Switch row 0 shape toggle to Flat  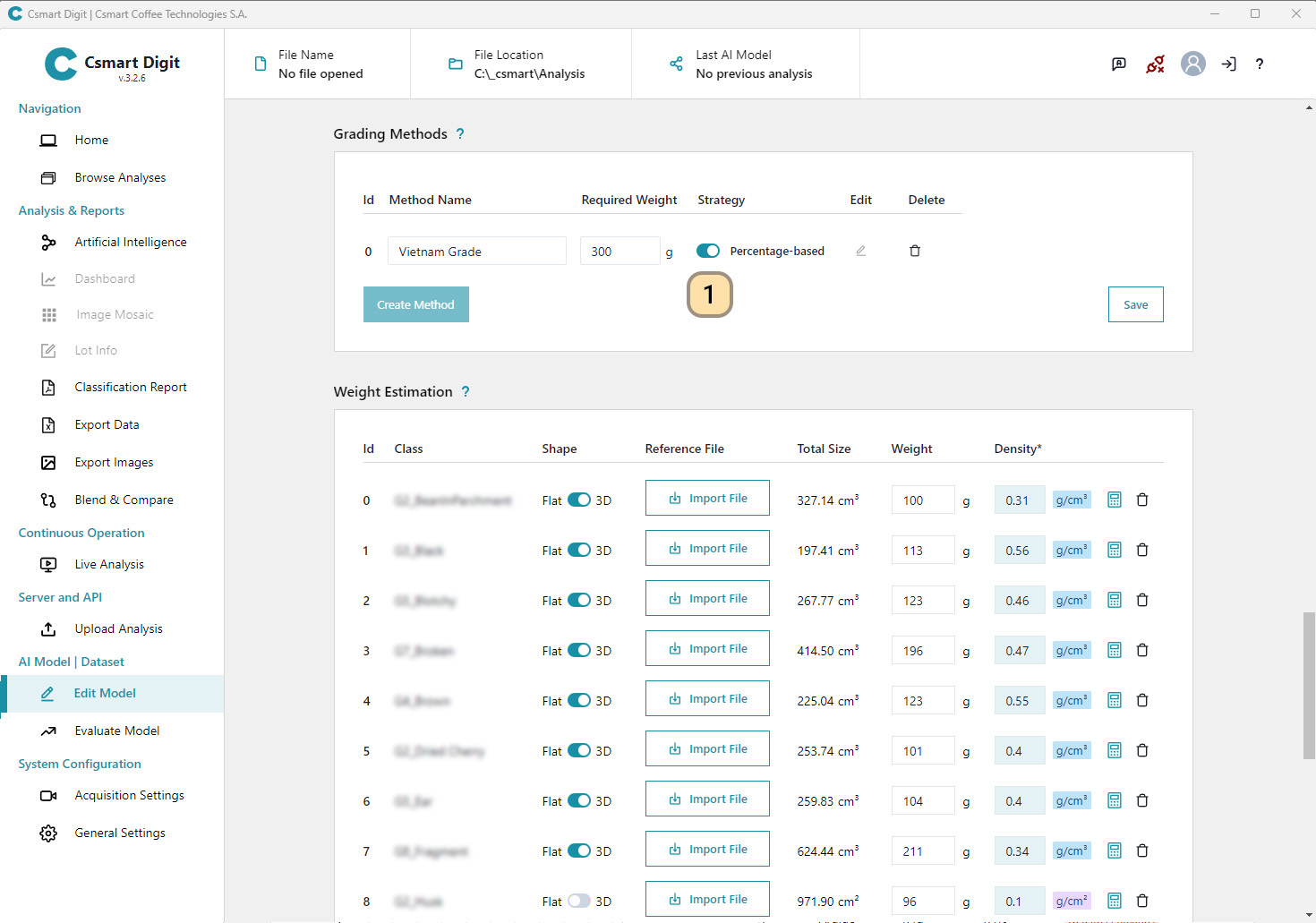click(579, 500)
